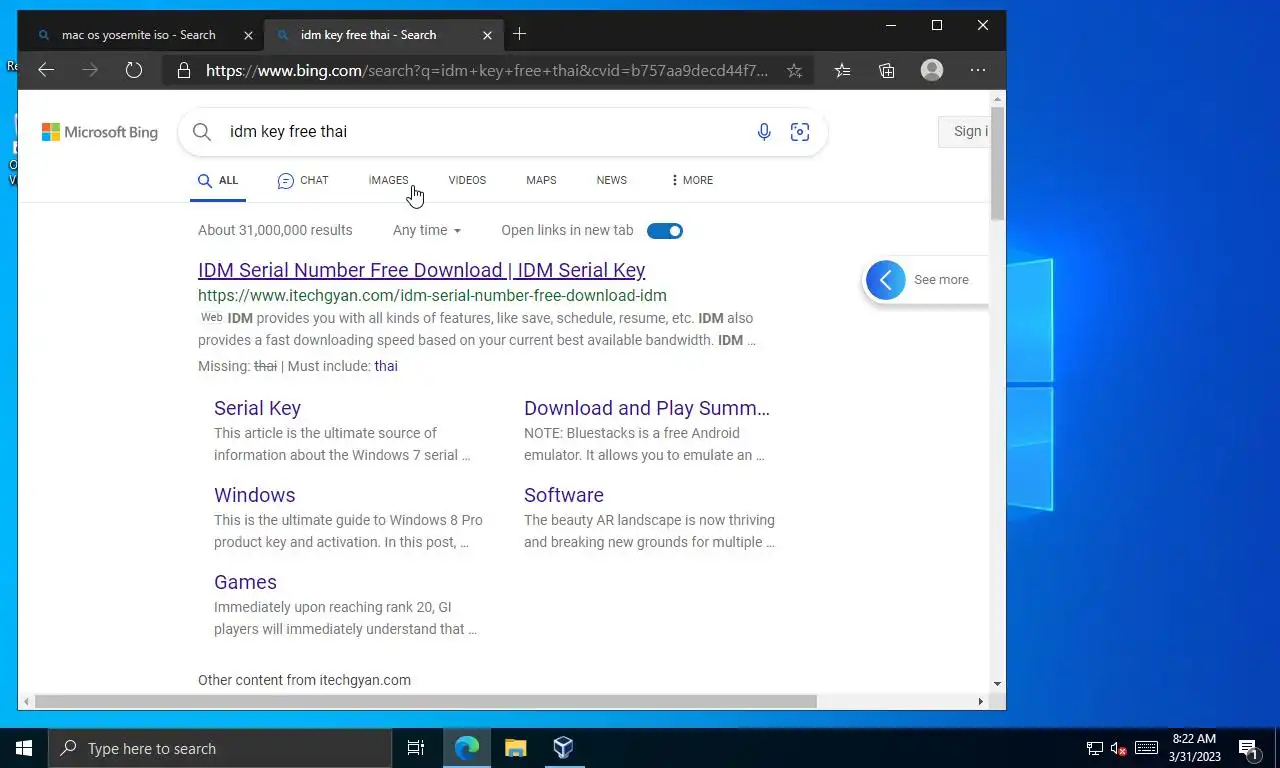Open 'IDM Serial Number Free Download' result
Image resolution: width=1280 pixels, height=768 pixels.
pos(421,270)
